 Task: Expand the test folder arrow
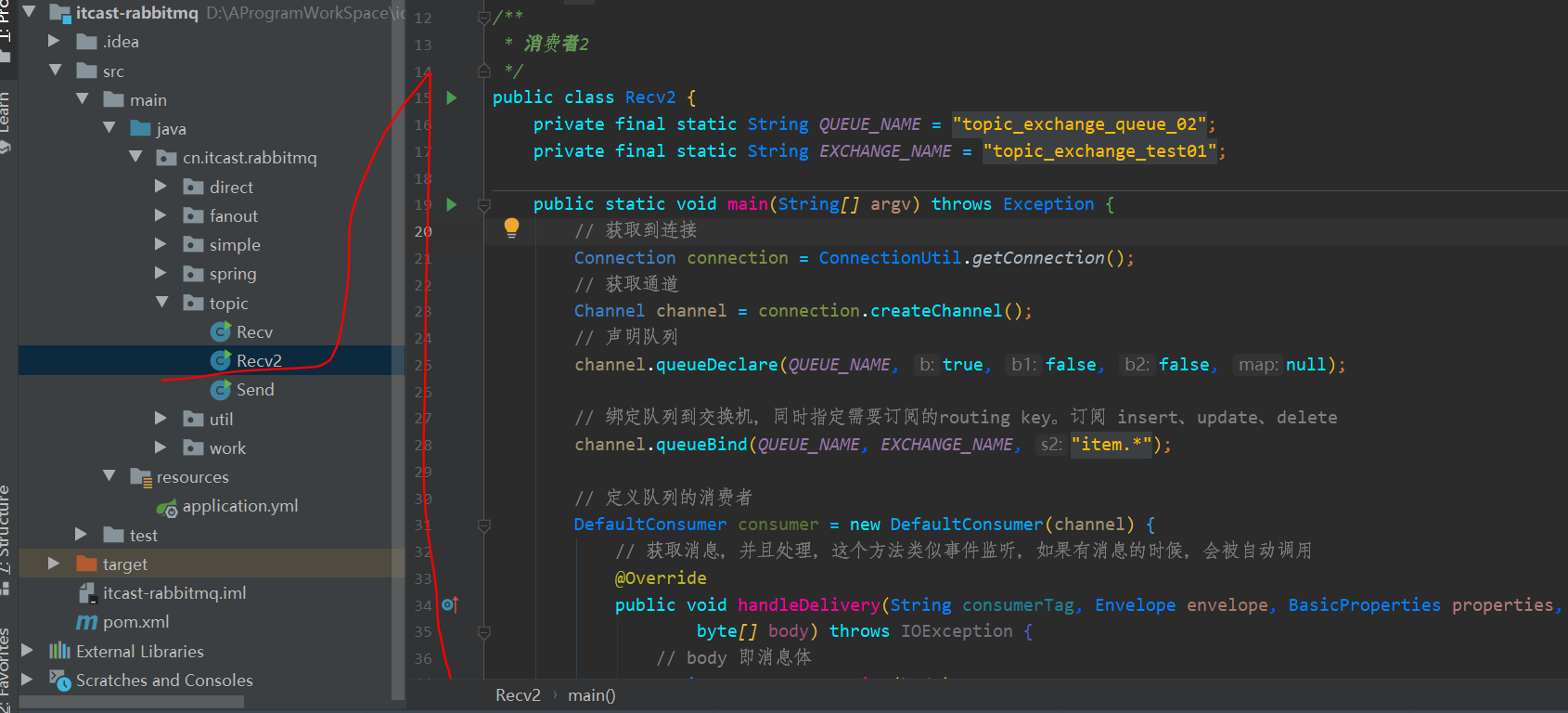[x=82, y=535]
